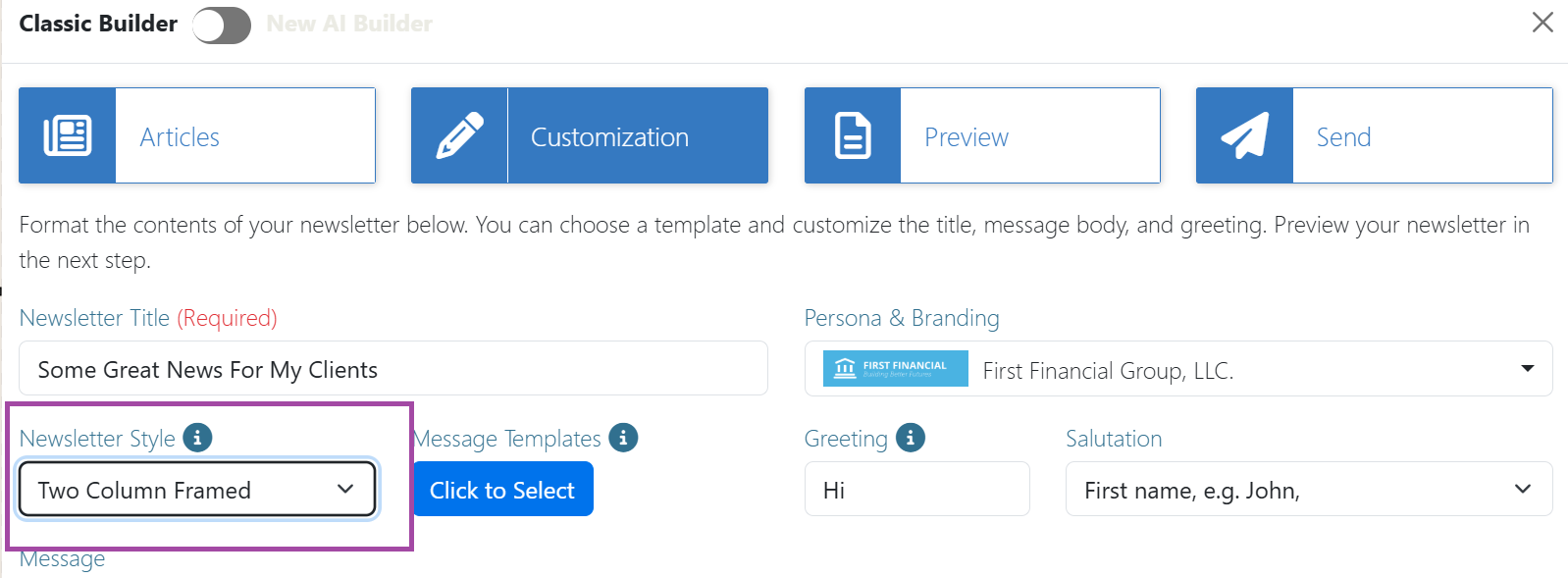This screenshot has width=1568, height=578.
Task: Expand the Persona & Branding dropdown
Action: 1178,369
